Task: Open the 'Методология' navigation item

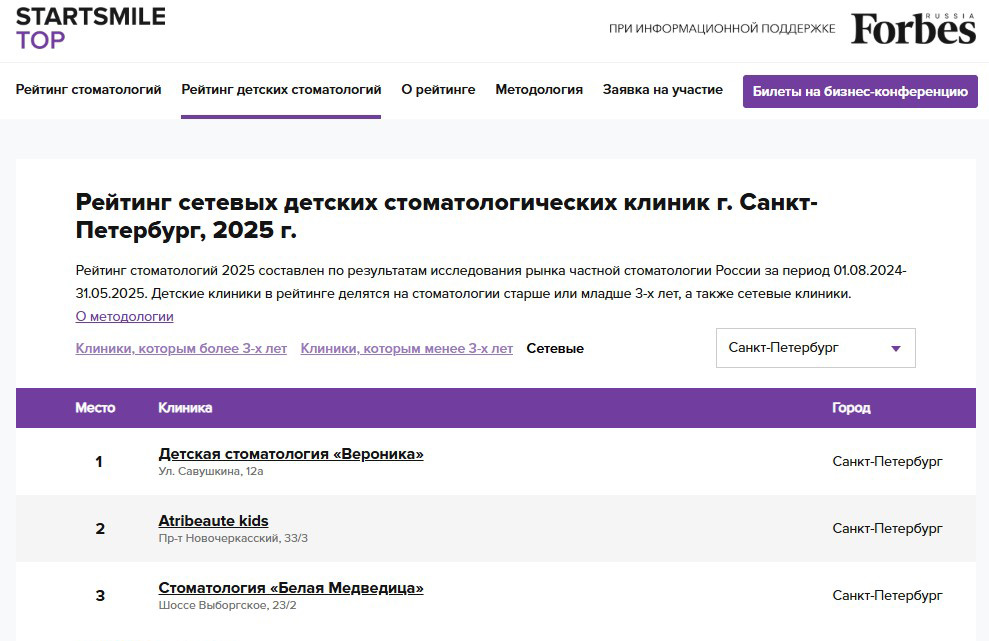Action: point(539,90)
